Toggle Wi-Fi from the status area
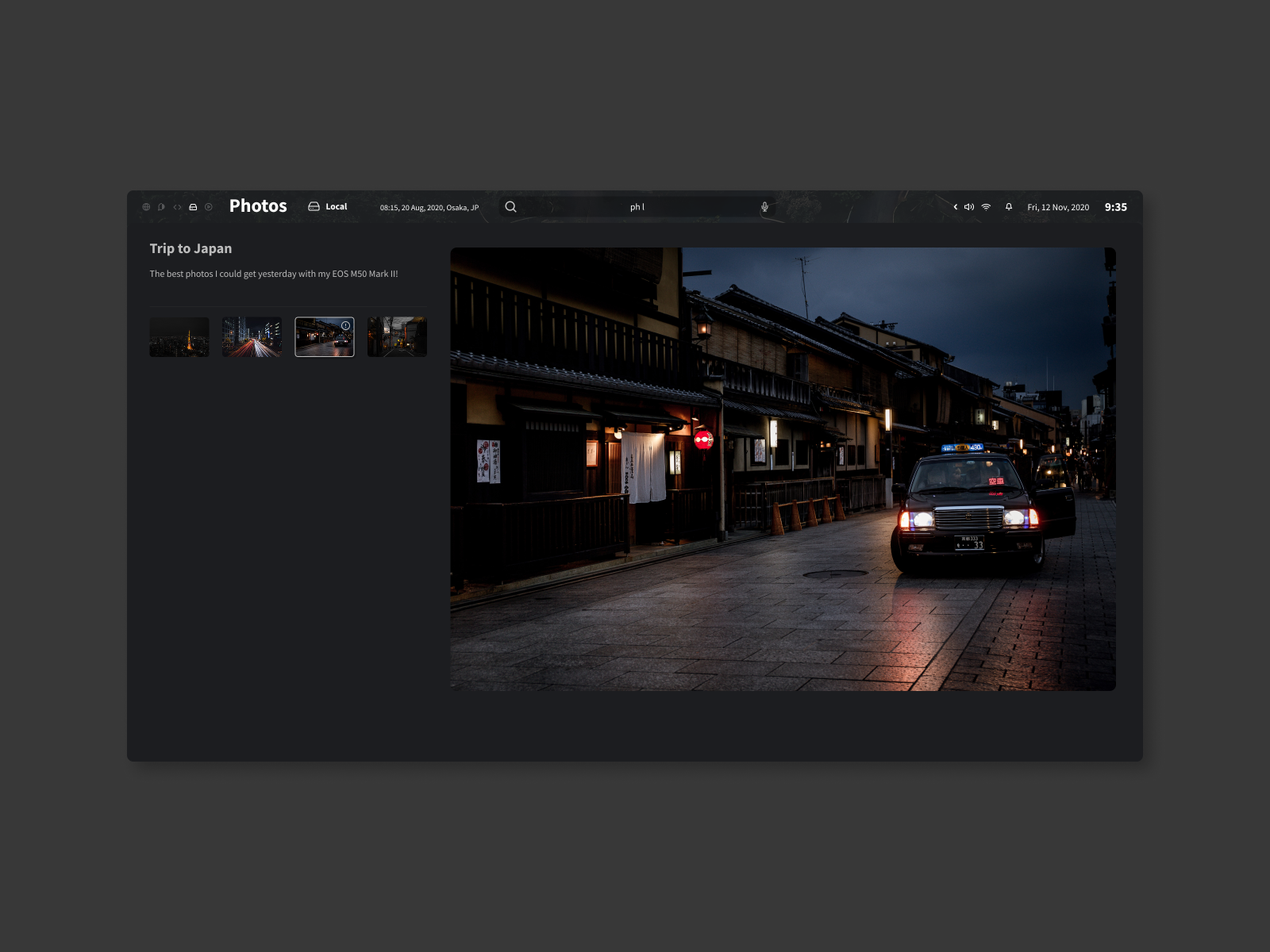The height and width of the screenshot is (952, 1270). point(986,206)
